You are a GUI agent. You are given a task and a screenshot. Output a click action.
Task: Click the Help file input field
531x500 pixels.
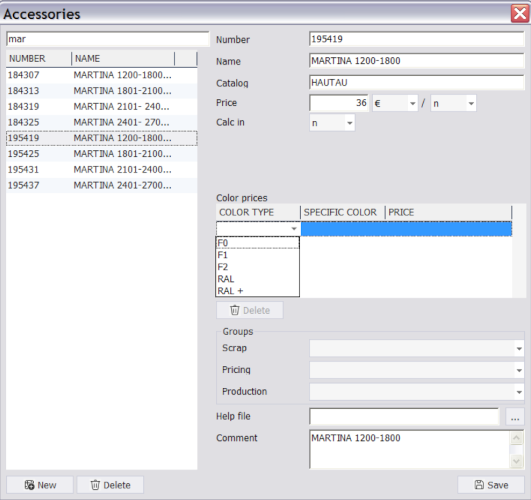(404, 416)
